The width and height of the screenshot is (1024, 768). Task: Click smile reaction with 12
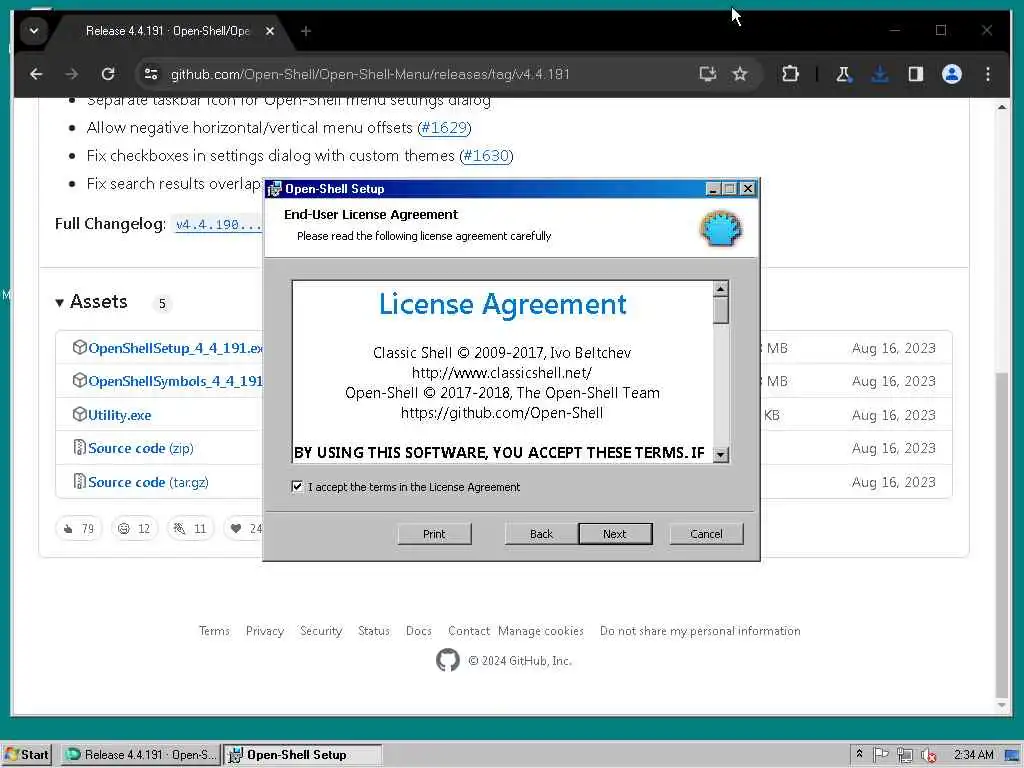click(x=134, y=528)
